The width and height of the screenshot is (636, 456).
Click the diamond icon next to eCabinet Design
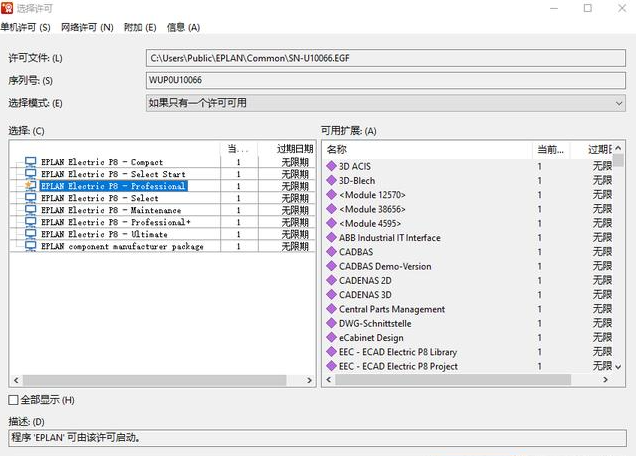(x=331, y=338)
